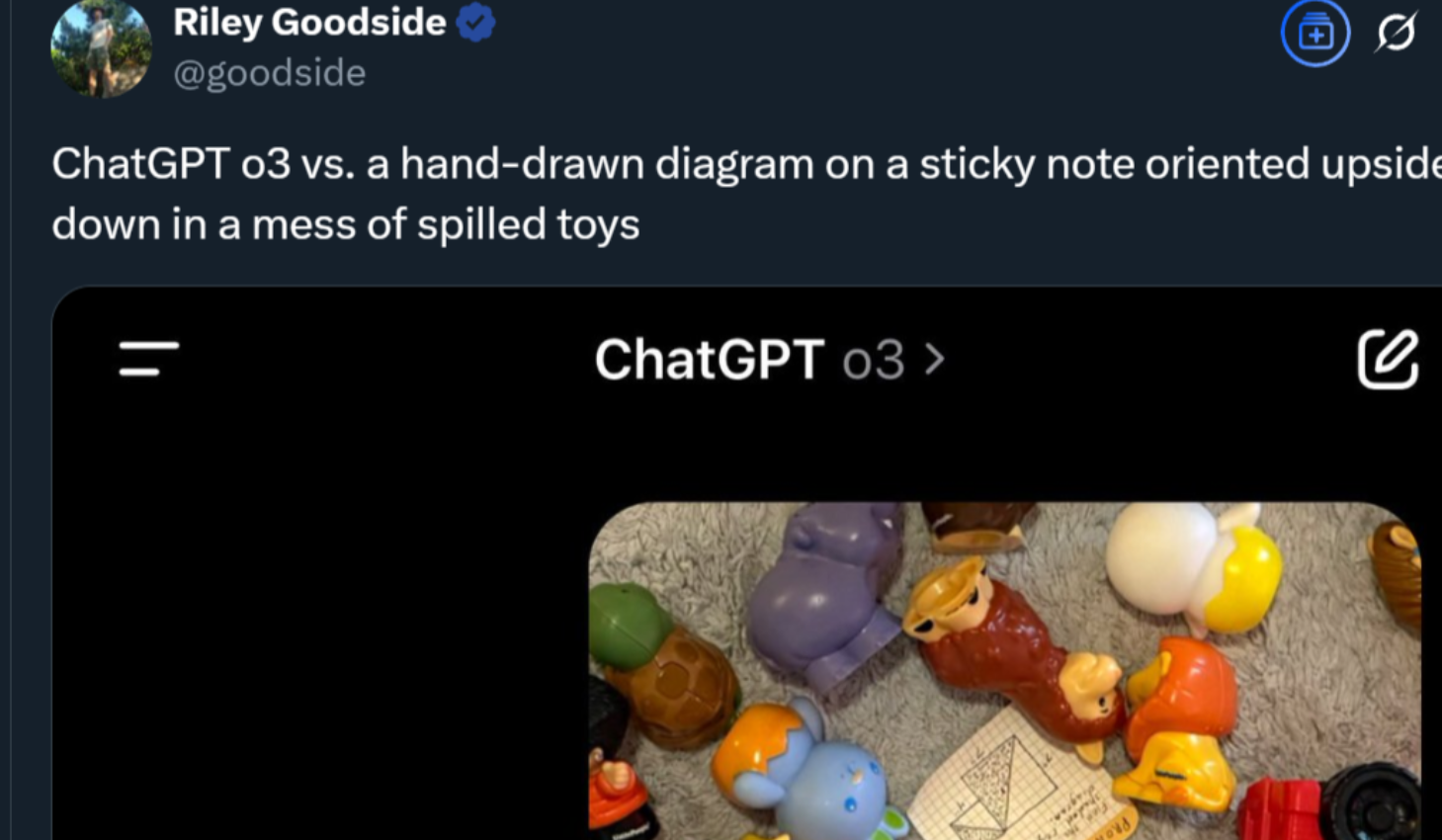
Task: Click the tweet text about ChatGPT o3
Action: pyautogui.click(x=746, y=194)
